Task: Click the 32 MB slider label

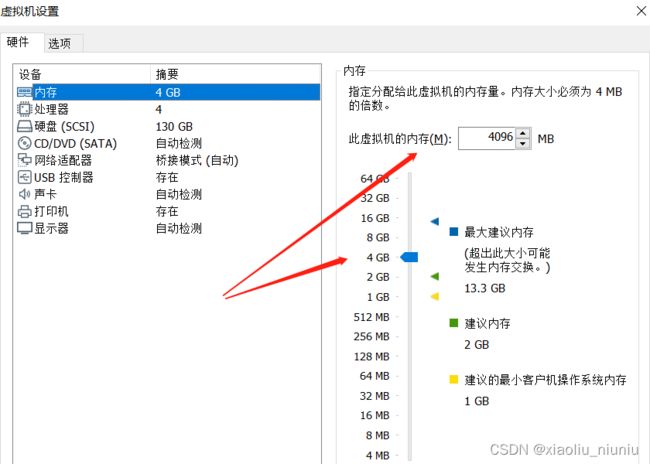Action: pyautogui.click(x=374, y=396)
